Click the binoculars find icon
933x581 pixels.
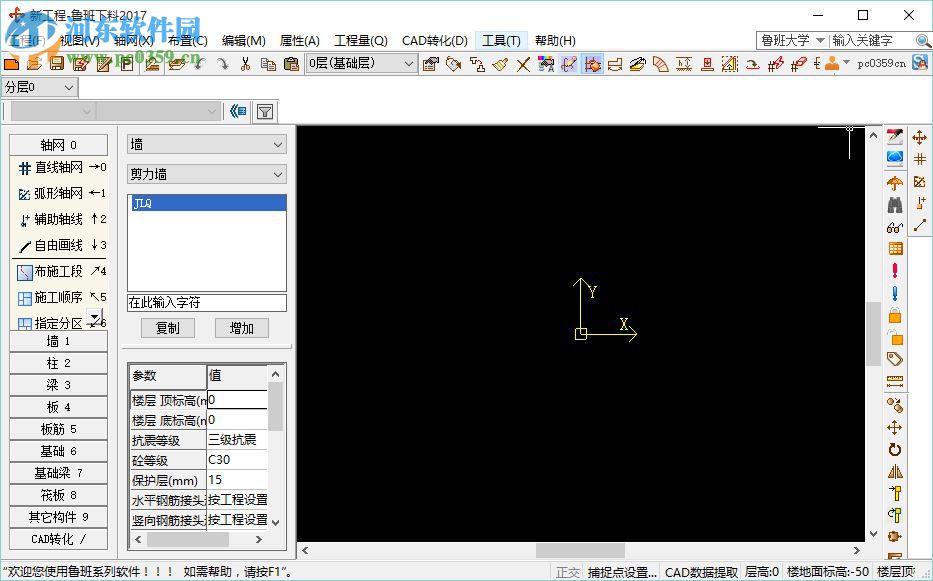(x=894, y=205)
